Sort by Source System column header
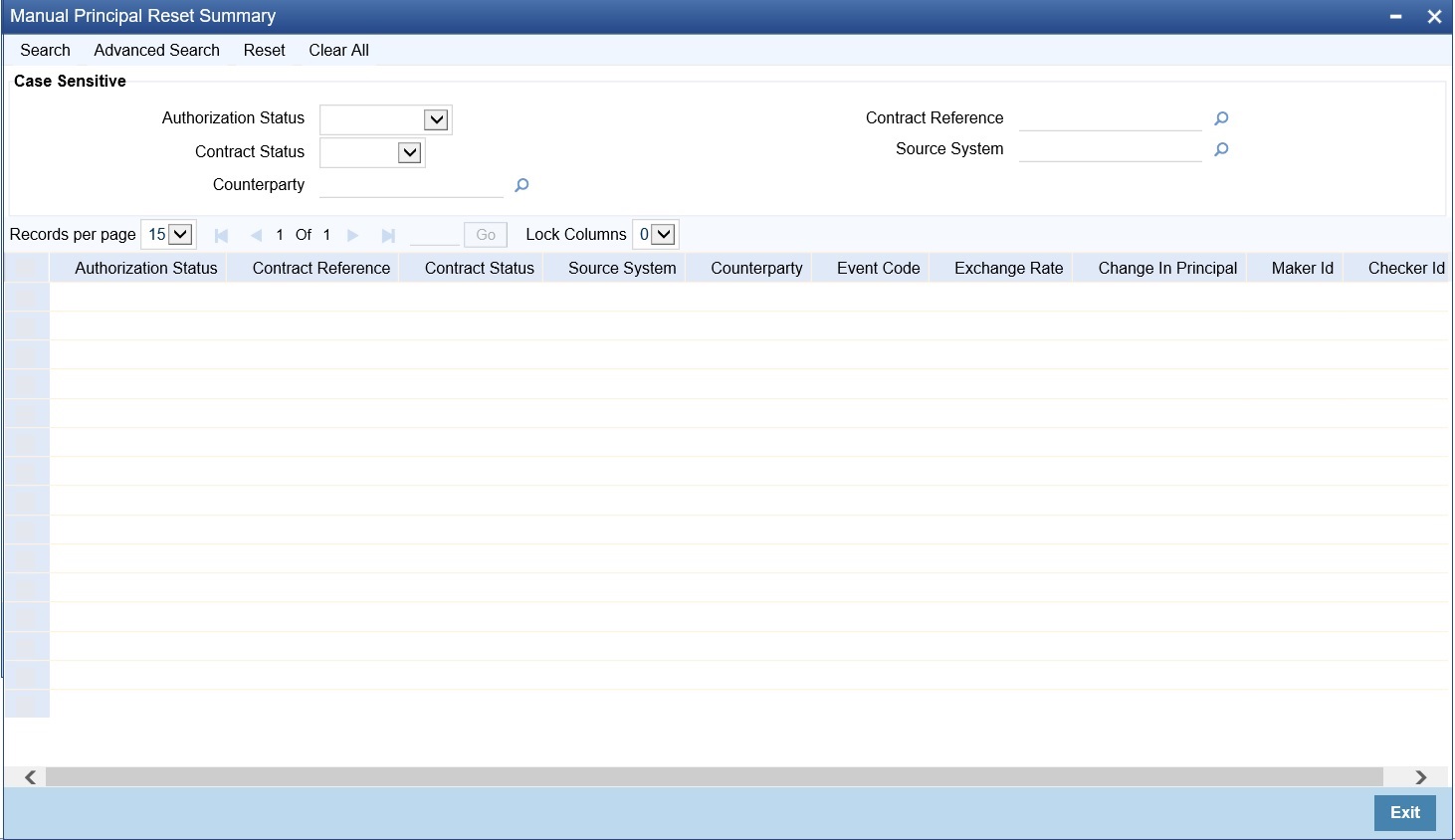This screenshot has width=1455, height=840. pos(622,269)
